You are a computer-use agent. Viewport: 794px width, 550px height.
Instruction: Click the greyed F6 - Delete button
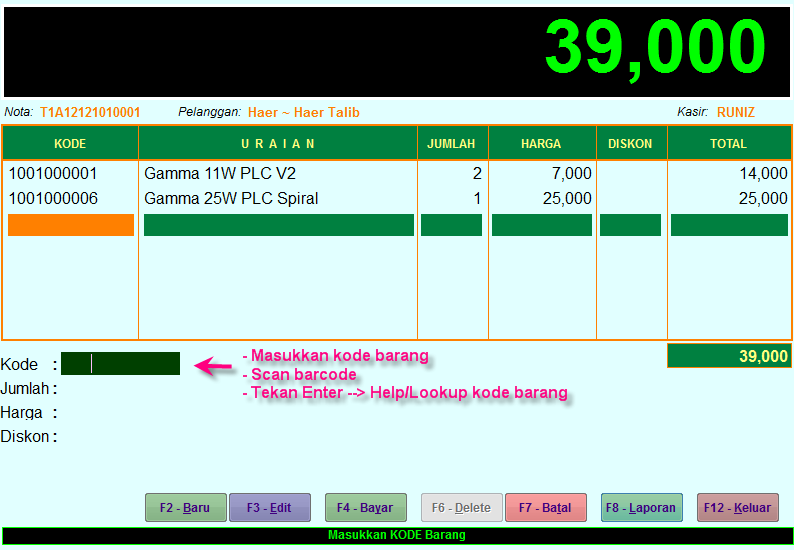coord(461,508)
